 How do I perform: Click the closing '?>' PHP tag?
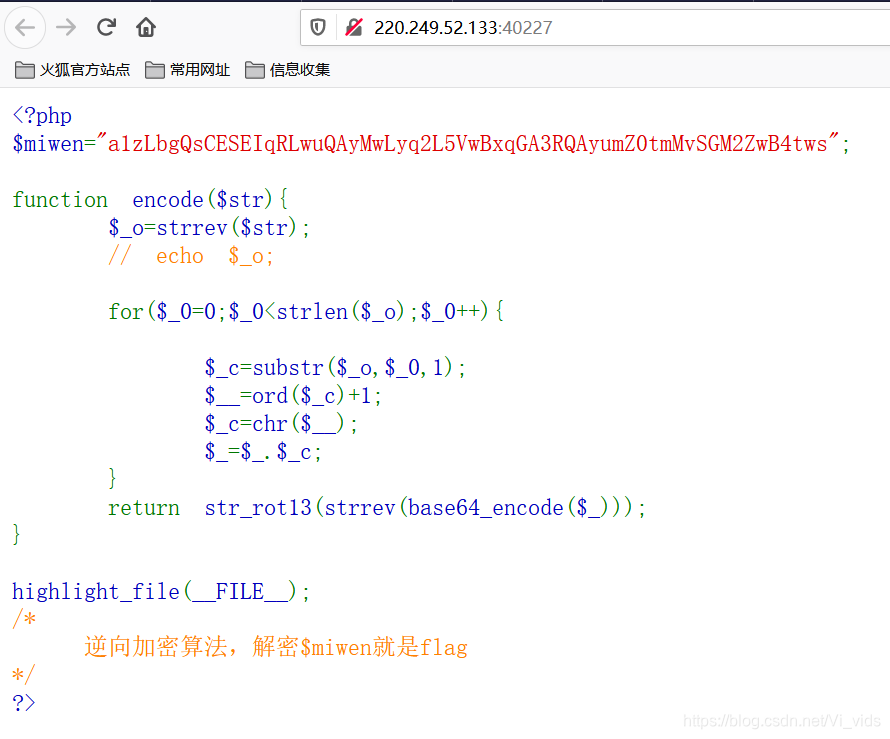(x=24, y=703)
